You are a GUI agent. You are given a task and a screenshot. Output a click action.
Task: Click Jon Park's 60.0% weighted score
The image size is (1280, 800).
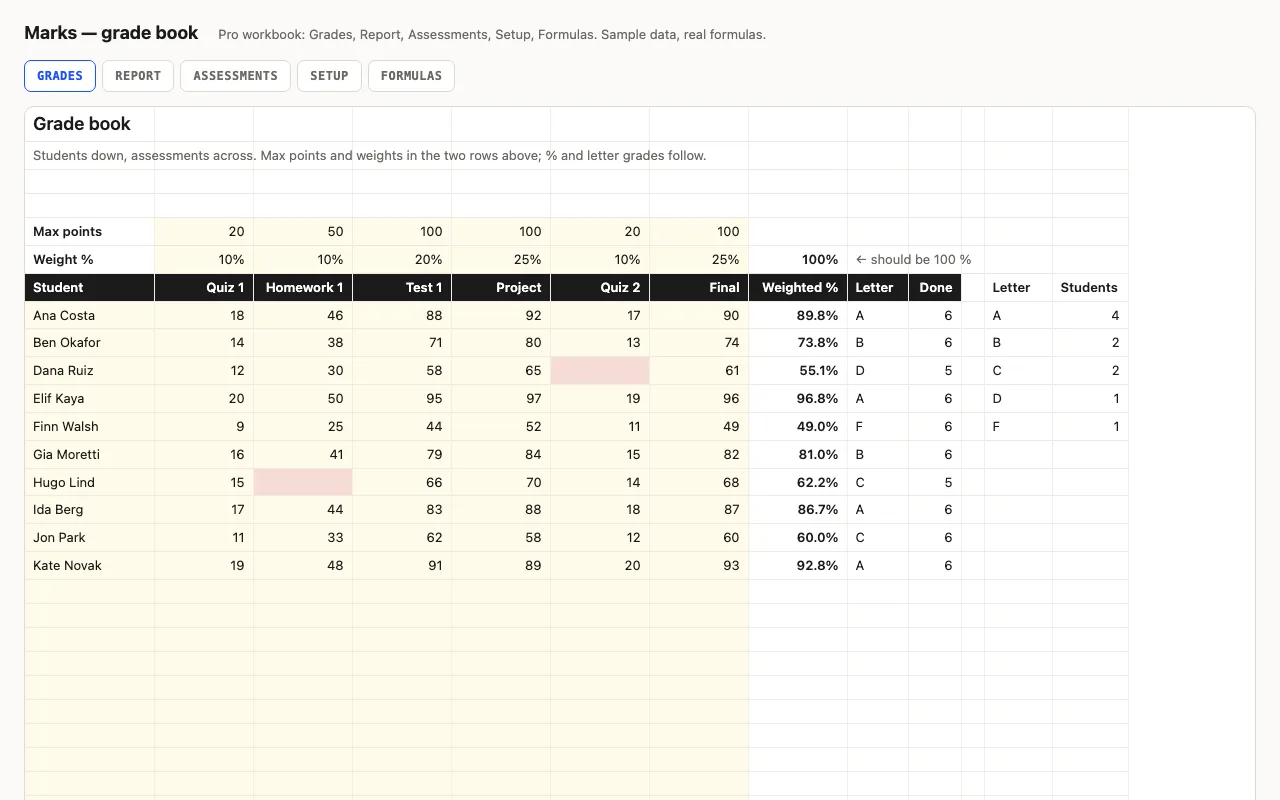click(798, 538)
